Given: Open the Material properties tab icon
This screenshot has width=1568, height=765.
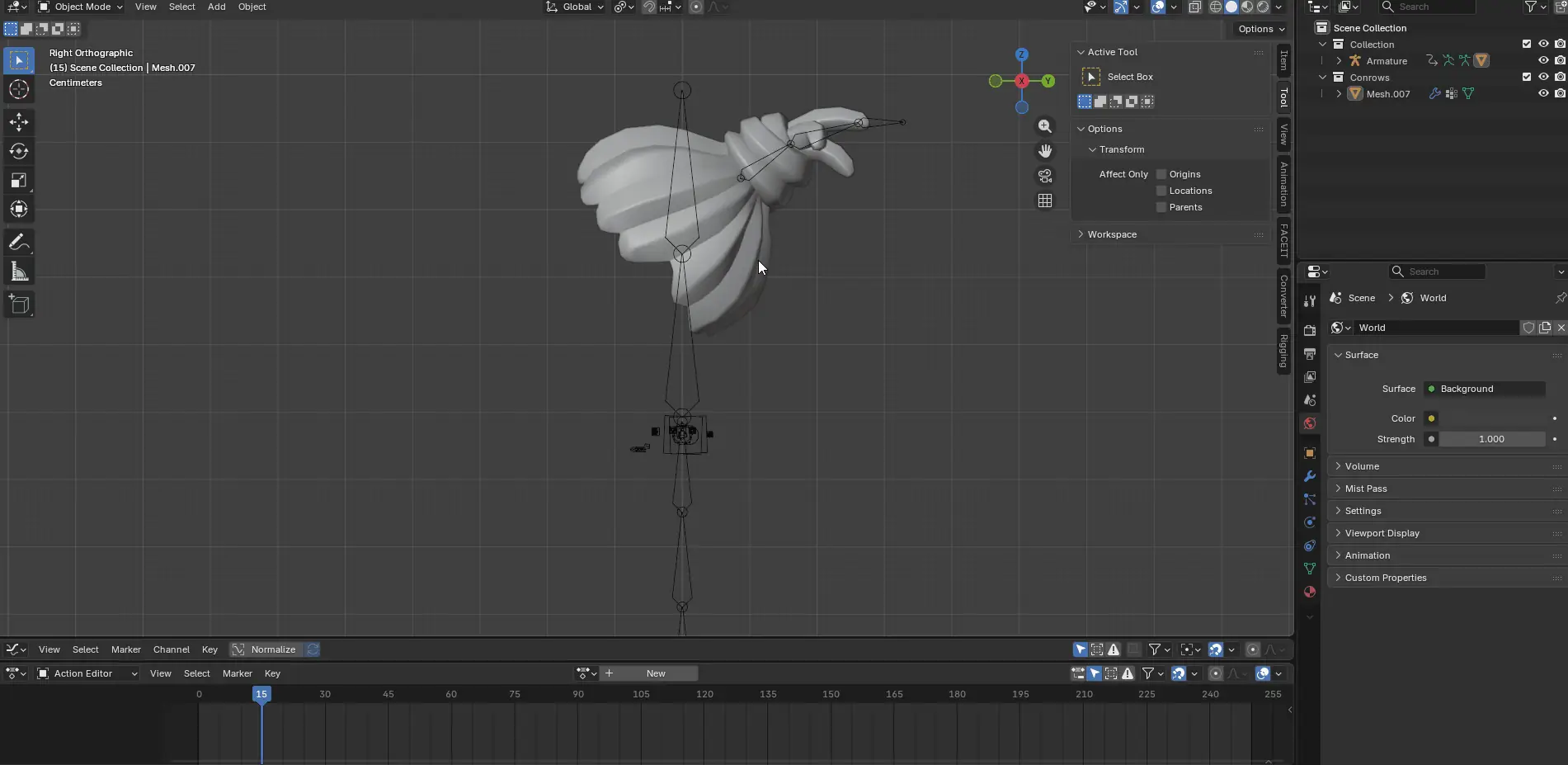Looking at the screenshot, I should 1309,592.
